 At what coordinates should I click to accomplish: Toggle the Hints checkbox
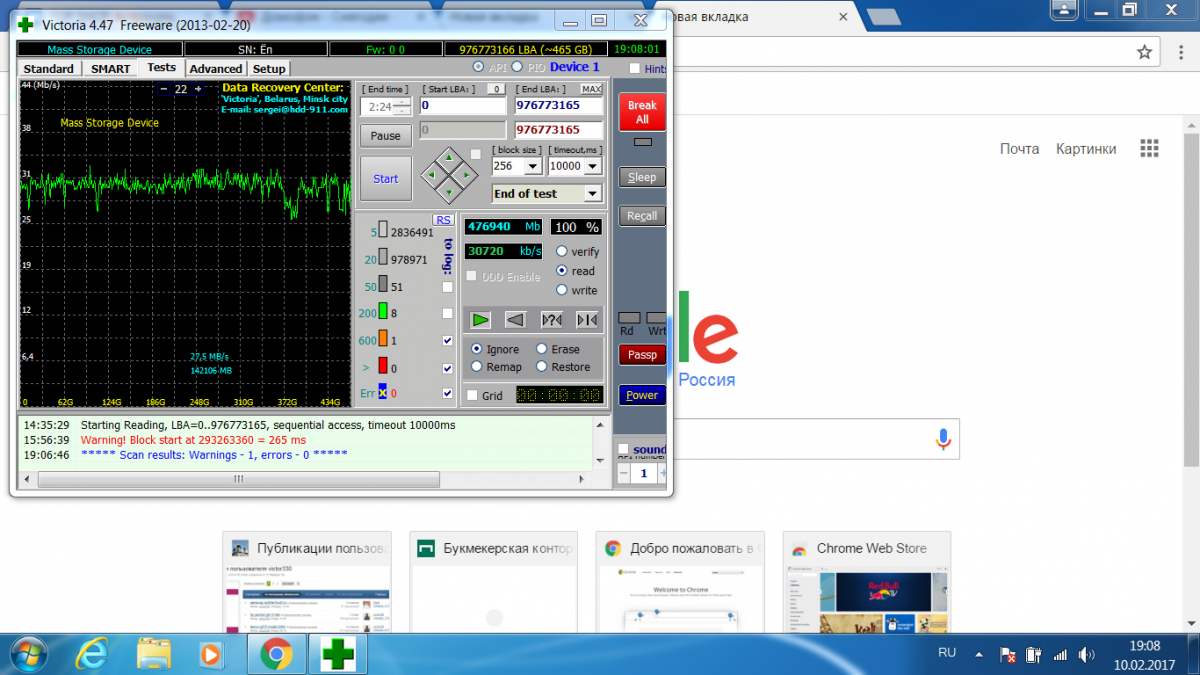tap(635, 68)
